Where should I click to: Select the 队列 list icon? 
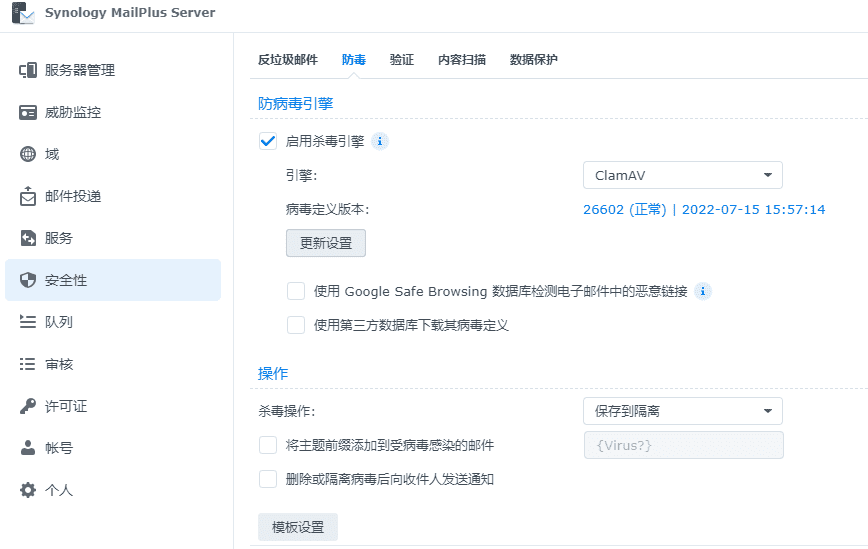coord(28,322)
